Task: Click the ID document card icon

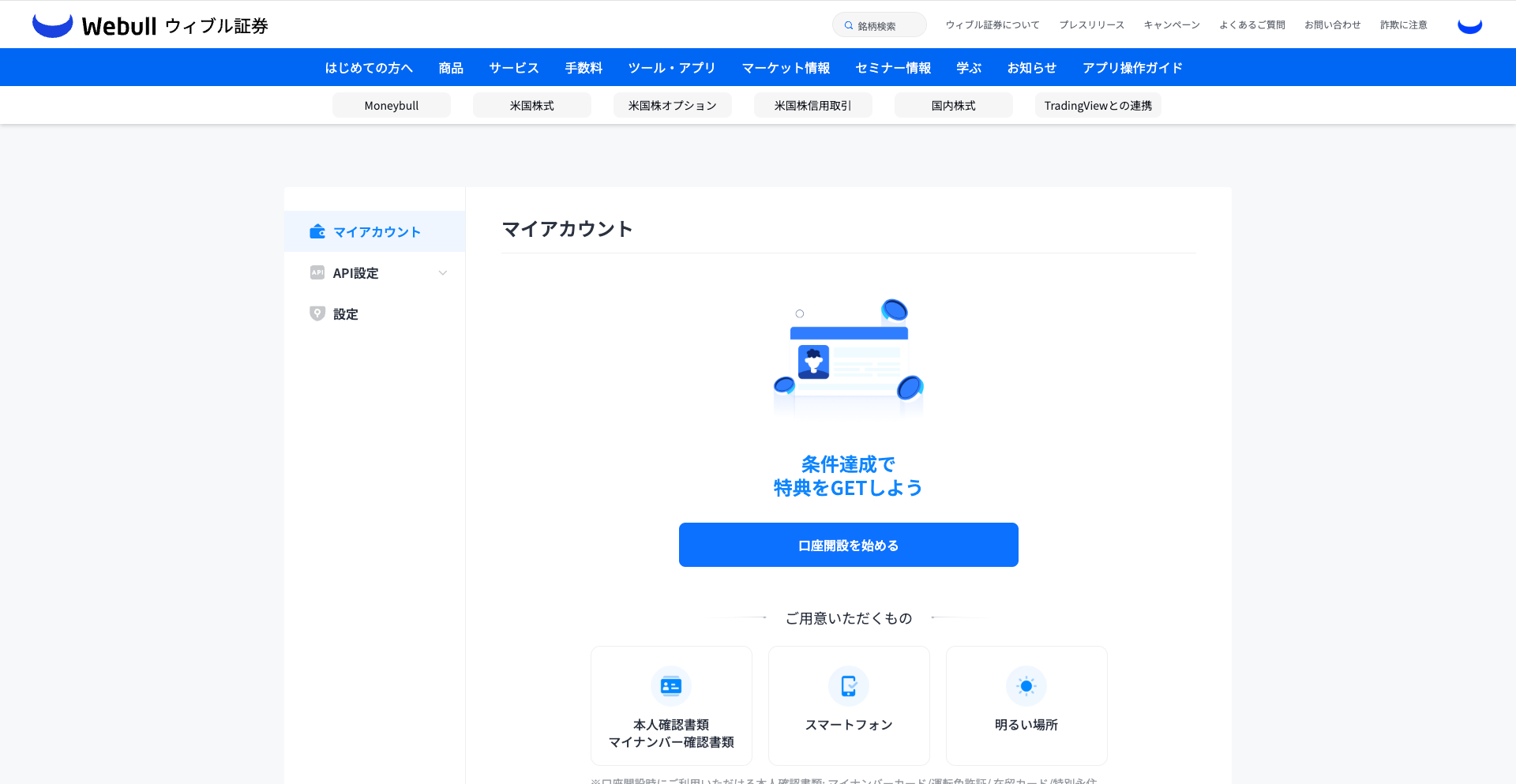Action: coord(671,686)
